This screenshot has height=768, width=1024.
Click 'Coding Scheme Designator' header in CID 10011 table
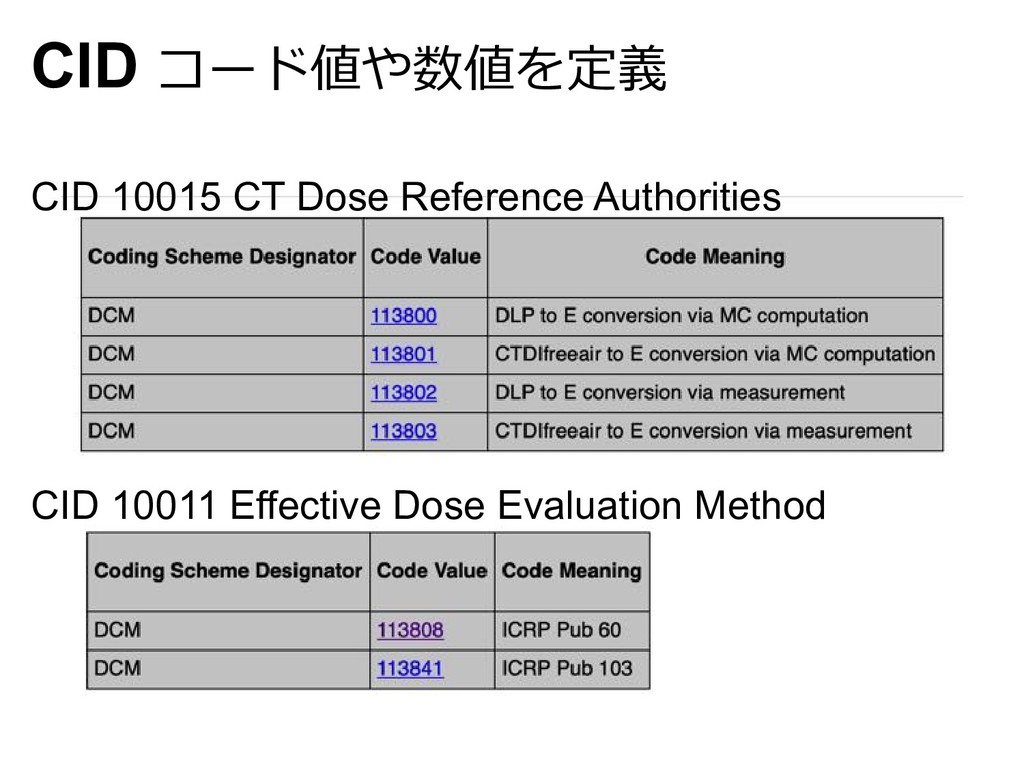[x=228, y=571]
